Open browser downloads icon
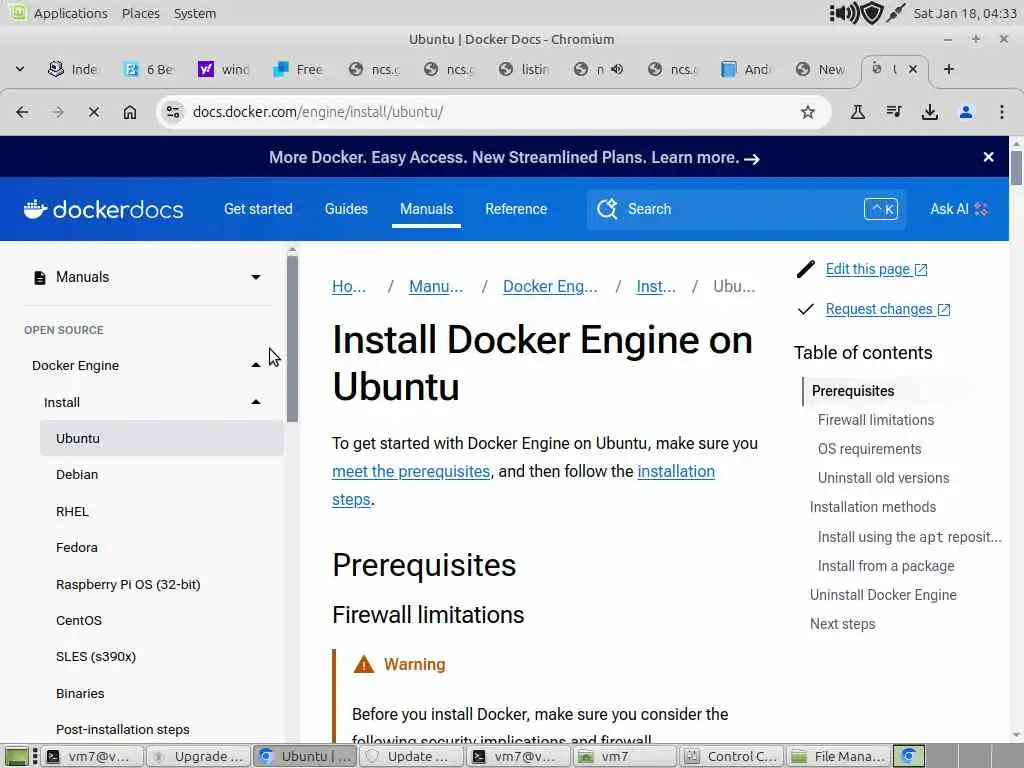1024x768 pixels. point(930,112)
